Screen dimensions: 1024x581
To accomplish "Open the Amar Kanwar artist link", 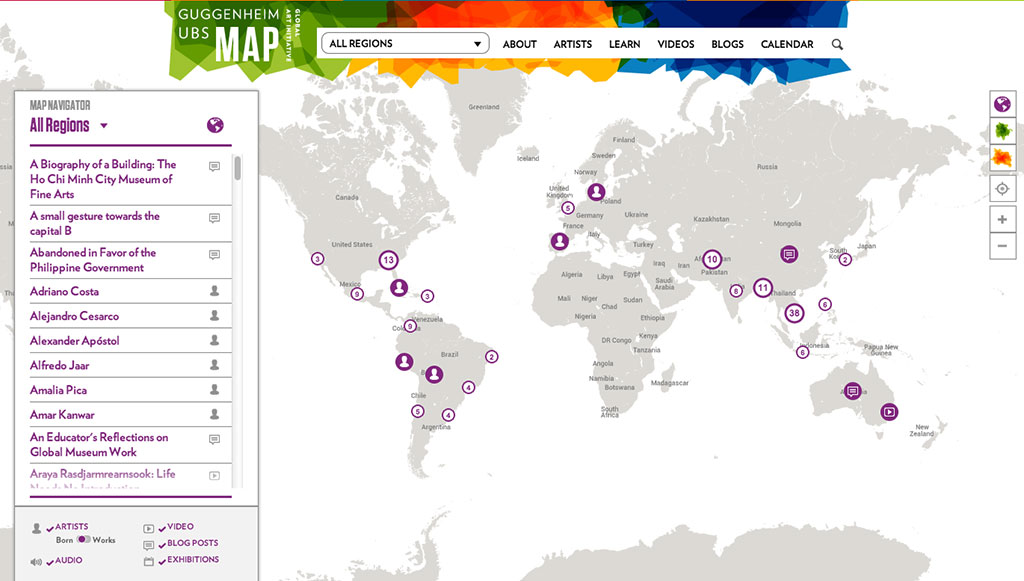I will click(x=62, y=415).
